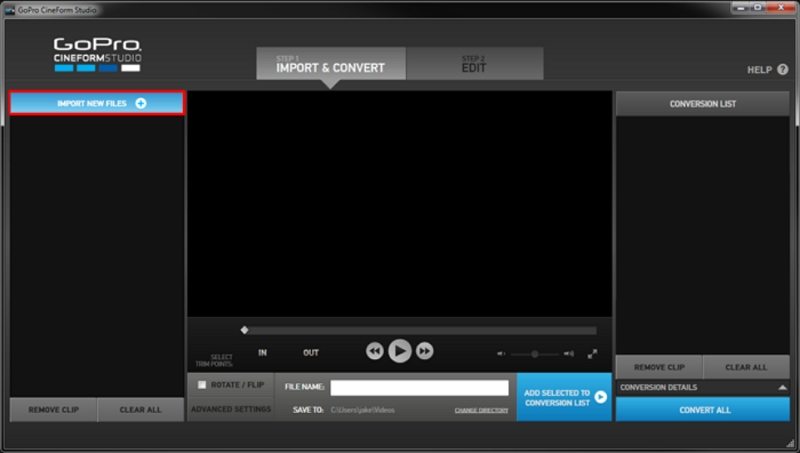Click the high volume speaker icon
The height and width of the screenshot is (453, 800).
click(568, 354)
